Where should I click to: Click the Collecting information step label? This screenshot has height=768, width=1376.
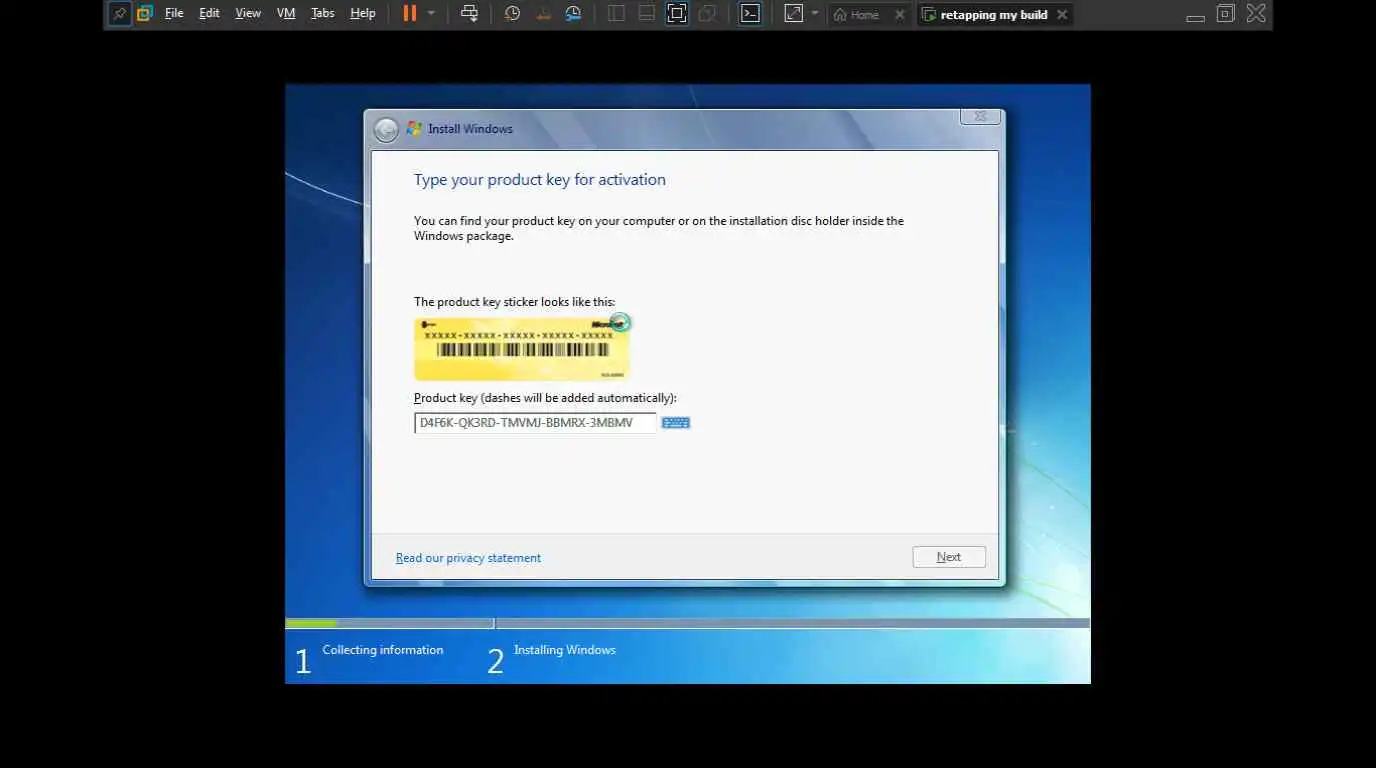383,650
